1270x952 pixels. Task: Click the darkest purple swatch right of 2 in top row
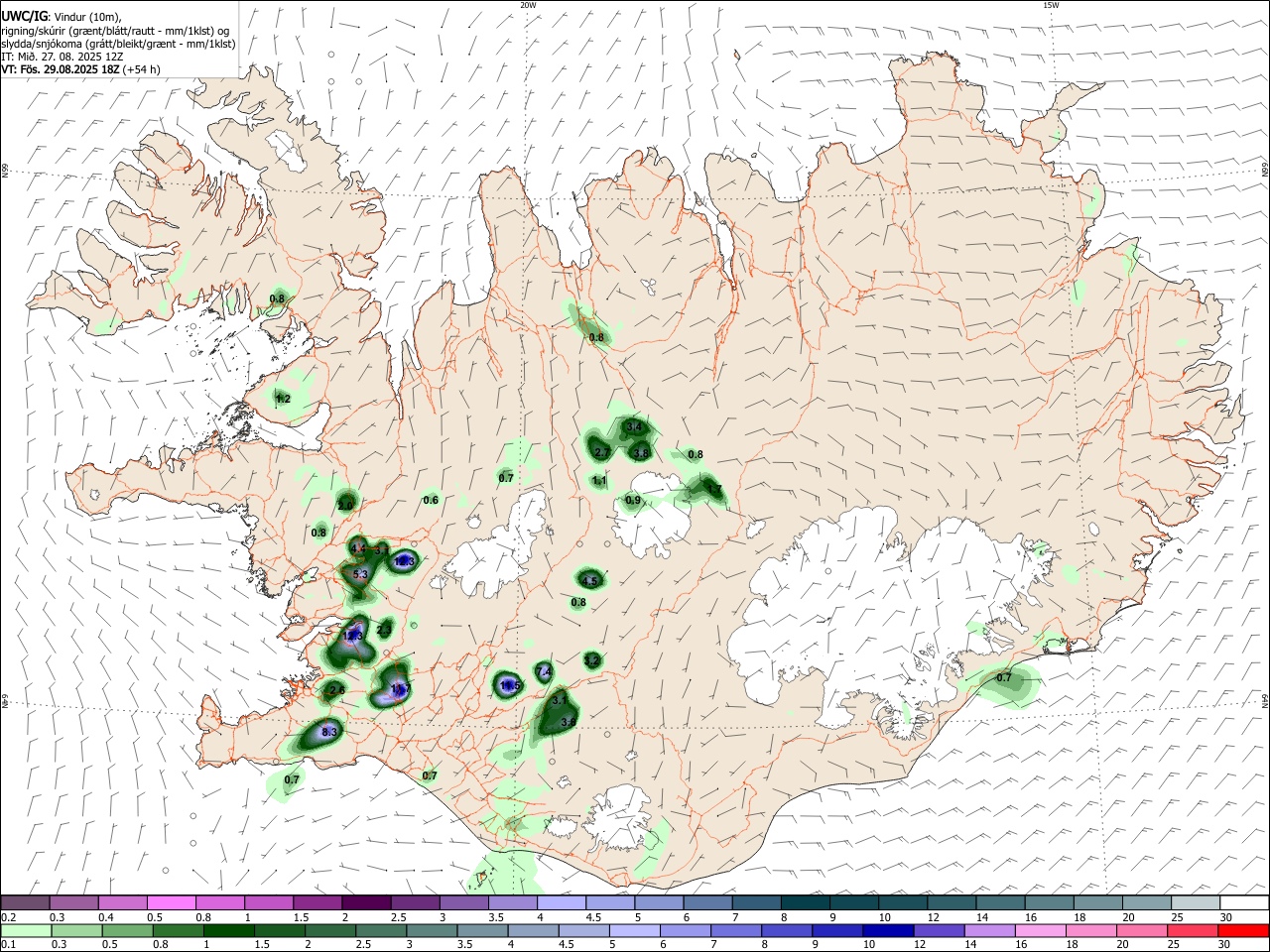click(365, 903)
